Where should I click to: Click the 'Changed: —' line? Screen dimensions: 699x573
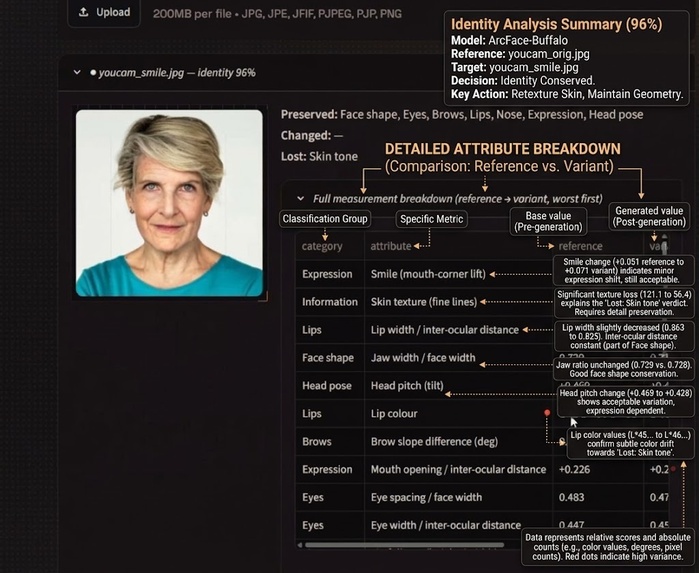click(x=312, y=136)
